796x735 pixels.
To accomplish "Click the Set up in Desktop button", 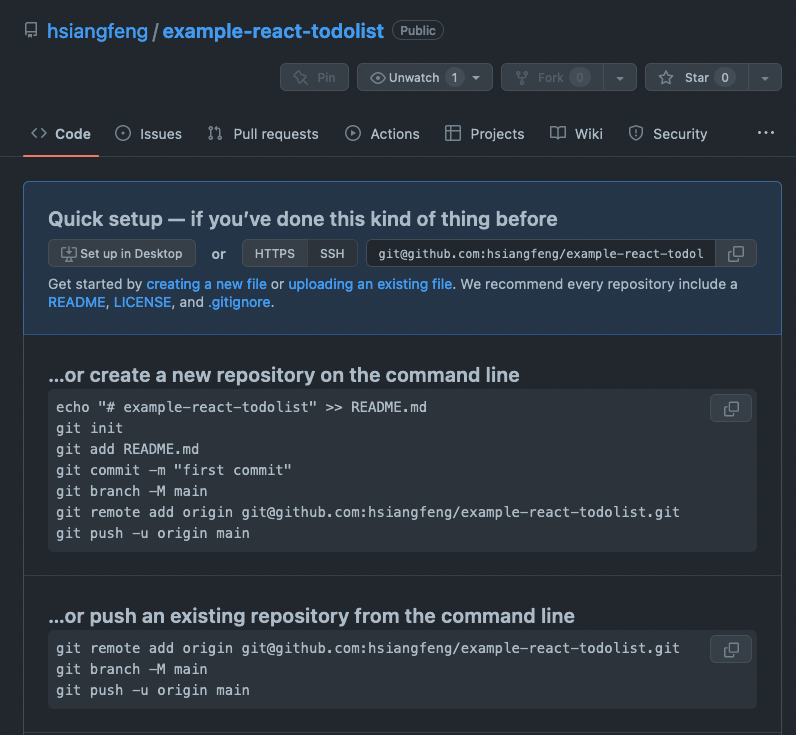I will pyautogui.click(x=122, y=253).
